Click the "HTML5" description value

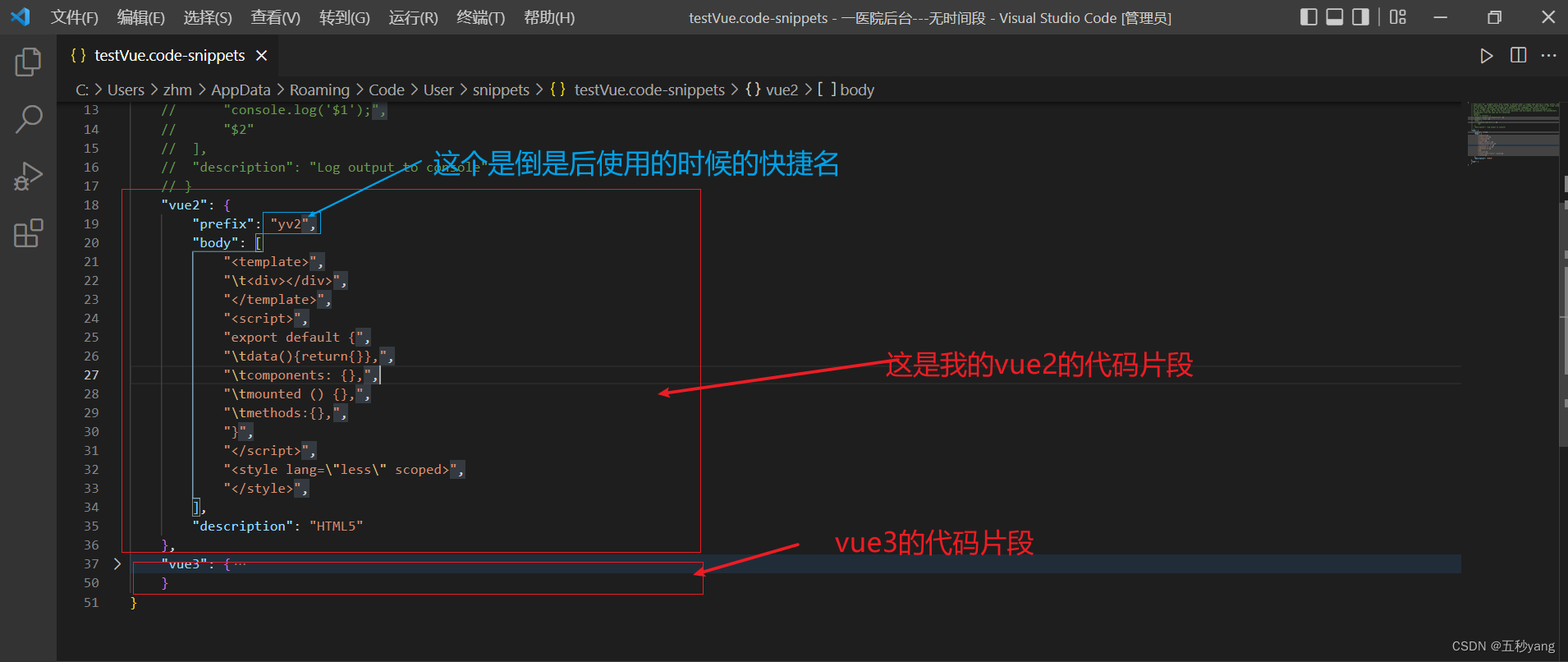(x=337, y=526)
